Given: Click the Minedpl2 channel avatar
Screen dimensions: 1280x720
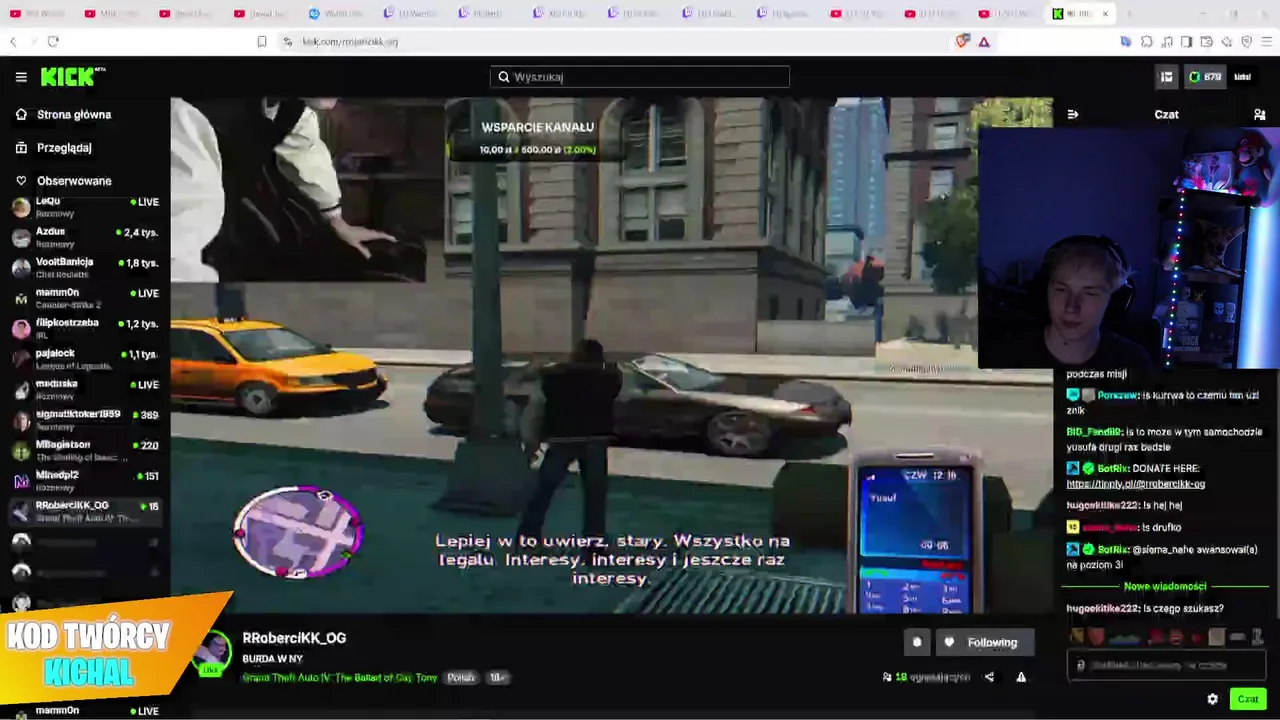Looking at the screenshot, I should coord(21,482).
